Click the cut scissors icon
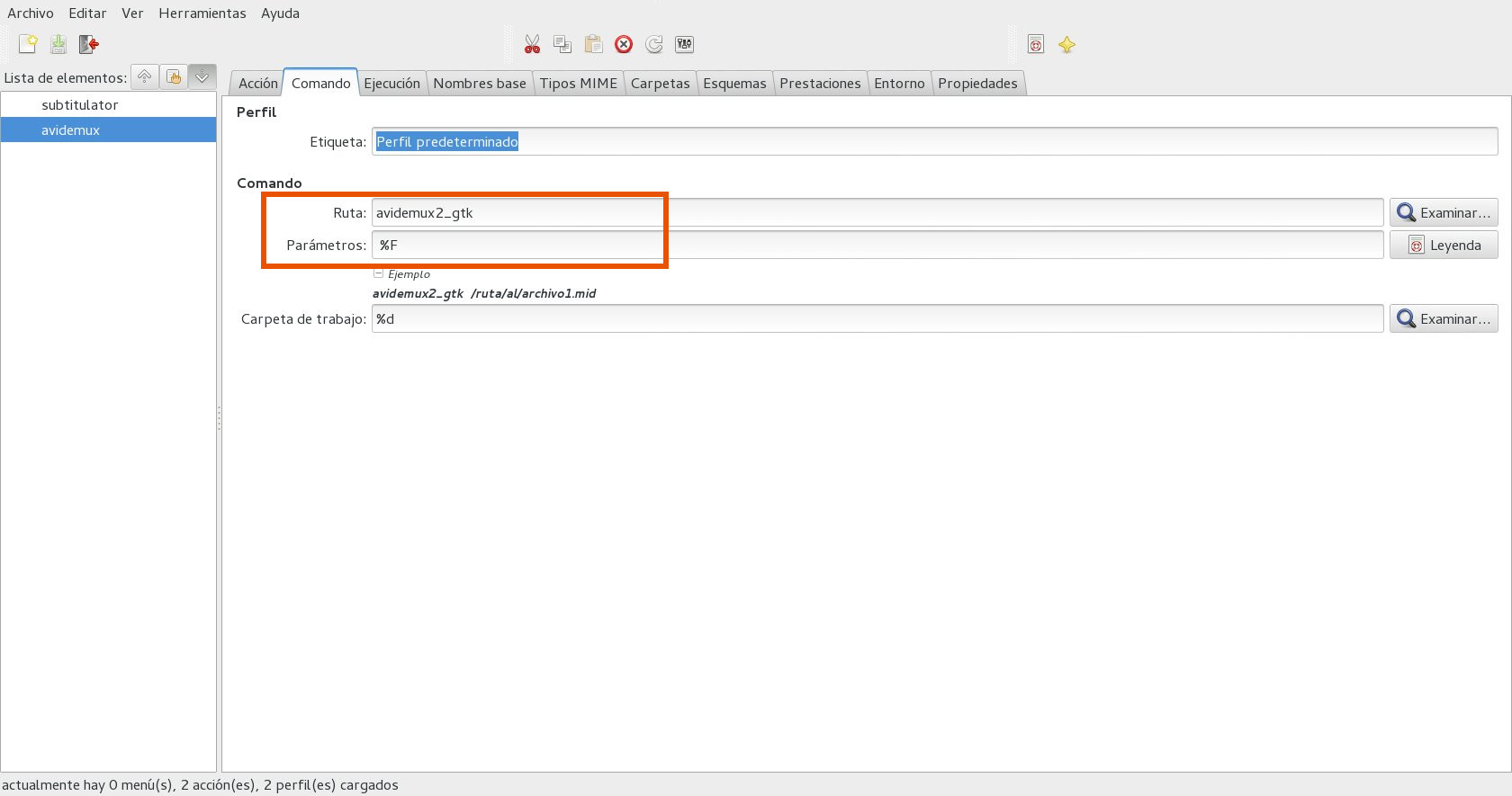The image size is (1512, 796). pos(533,44)
